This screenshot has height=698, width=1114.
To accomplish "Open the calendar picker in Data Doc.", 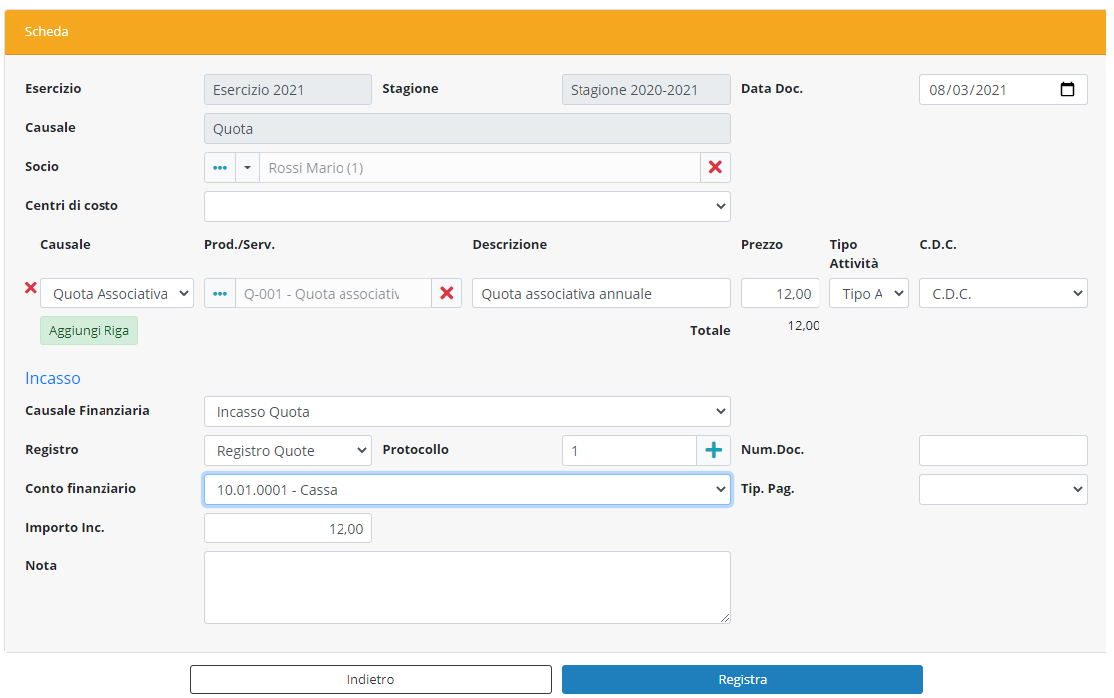I will tap(1067, 90).
